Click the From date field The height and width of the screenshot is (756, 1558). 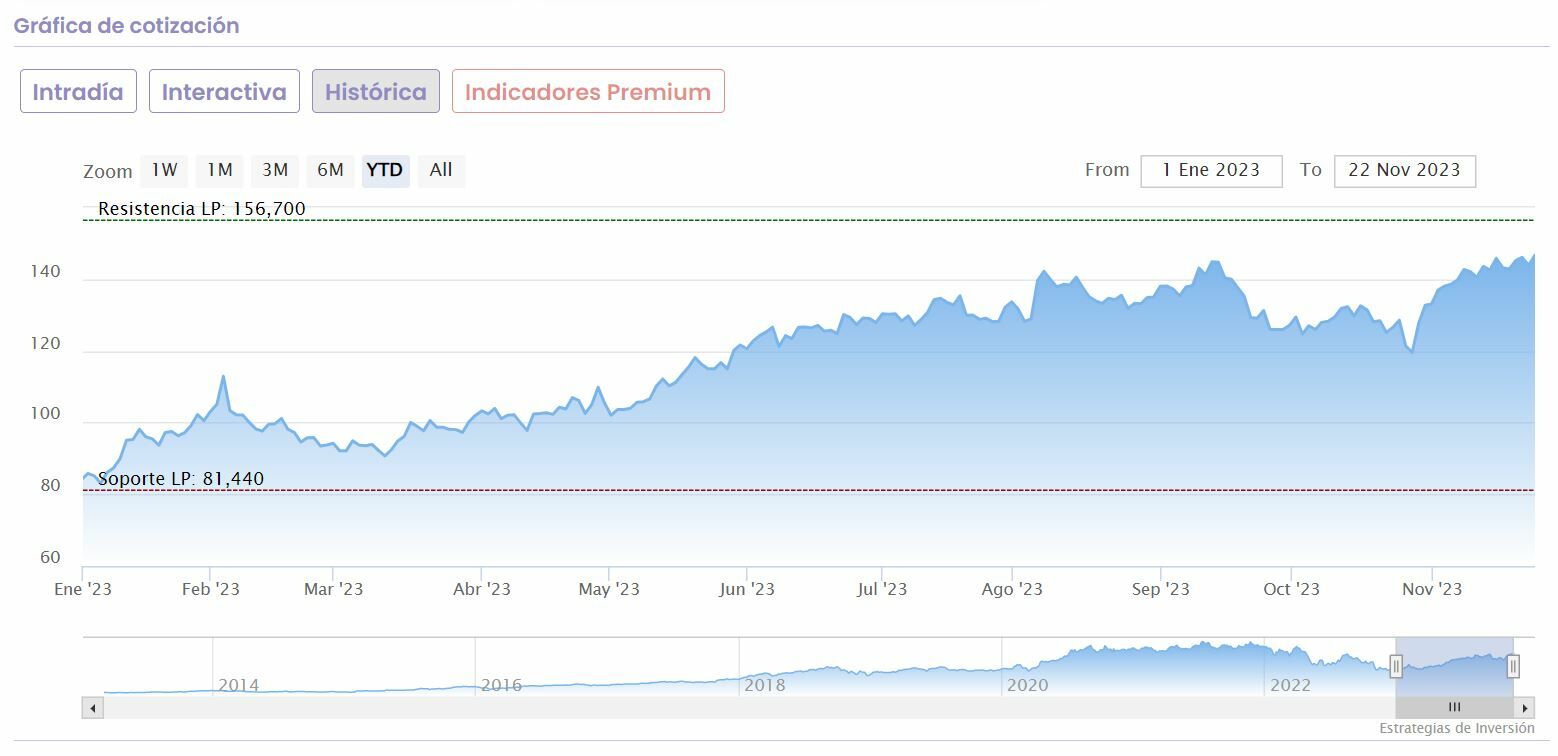(1211, 170)
